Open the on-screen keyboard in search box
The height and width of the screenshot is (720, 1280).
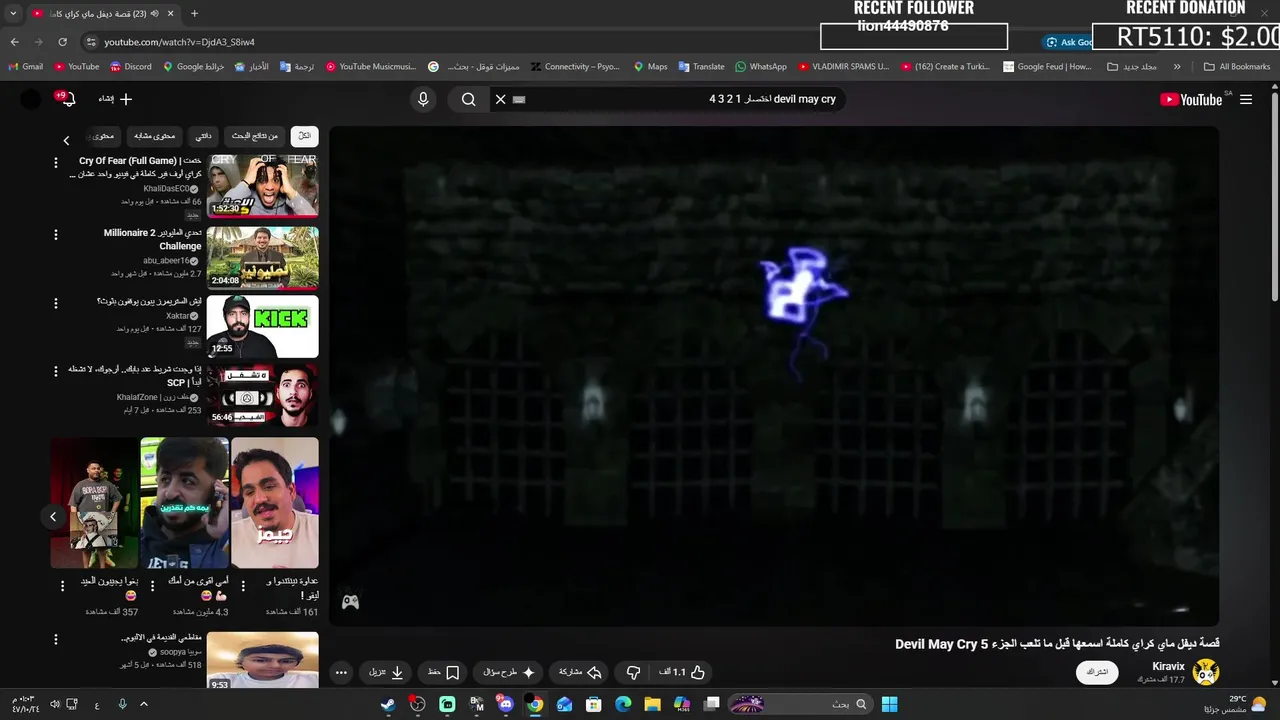tap(519, 99)
